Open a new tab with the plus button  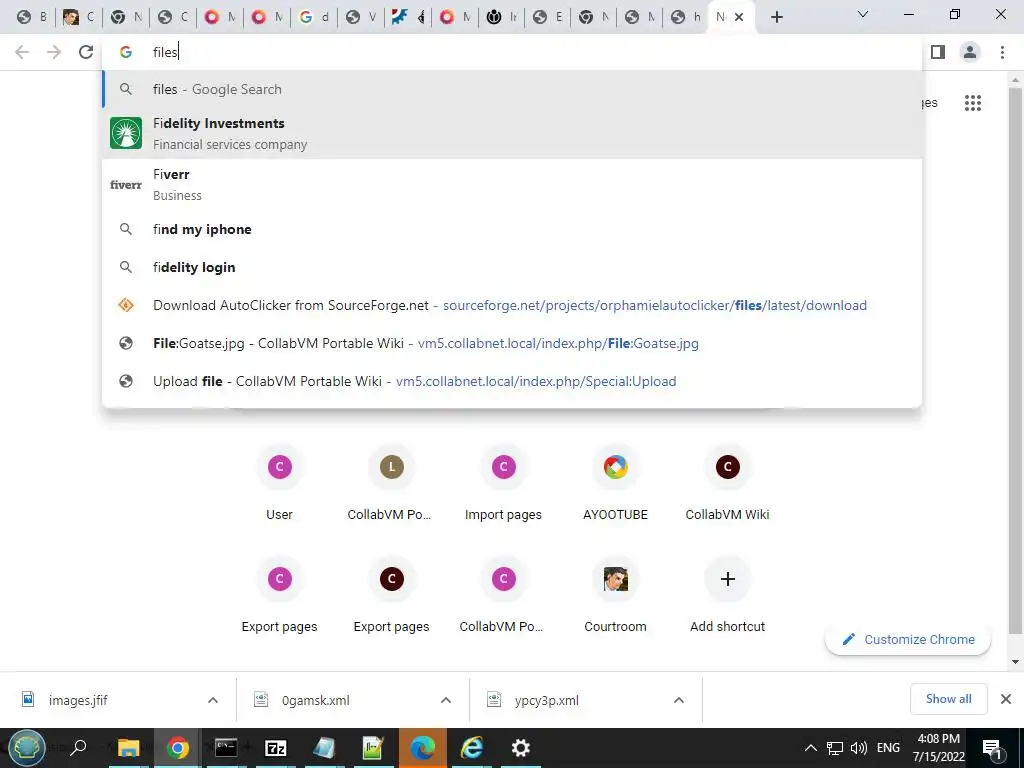pos(776,17)
